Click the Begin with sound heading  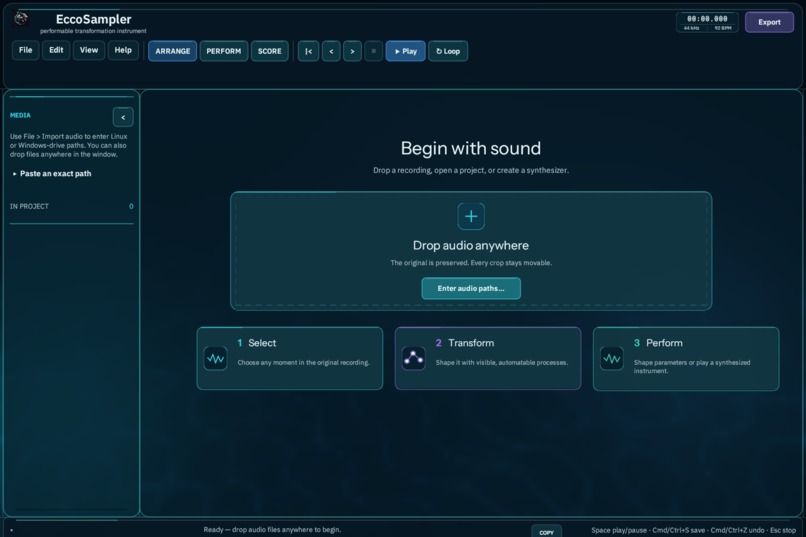tap(471, 148)
